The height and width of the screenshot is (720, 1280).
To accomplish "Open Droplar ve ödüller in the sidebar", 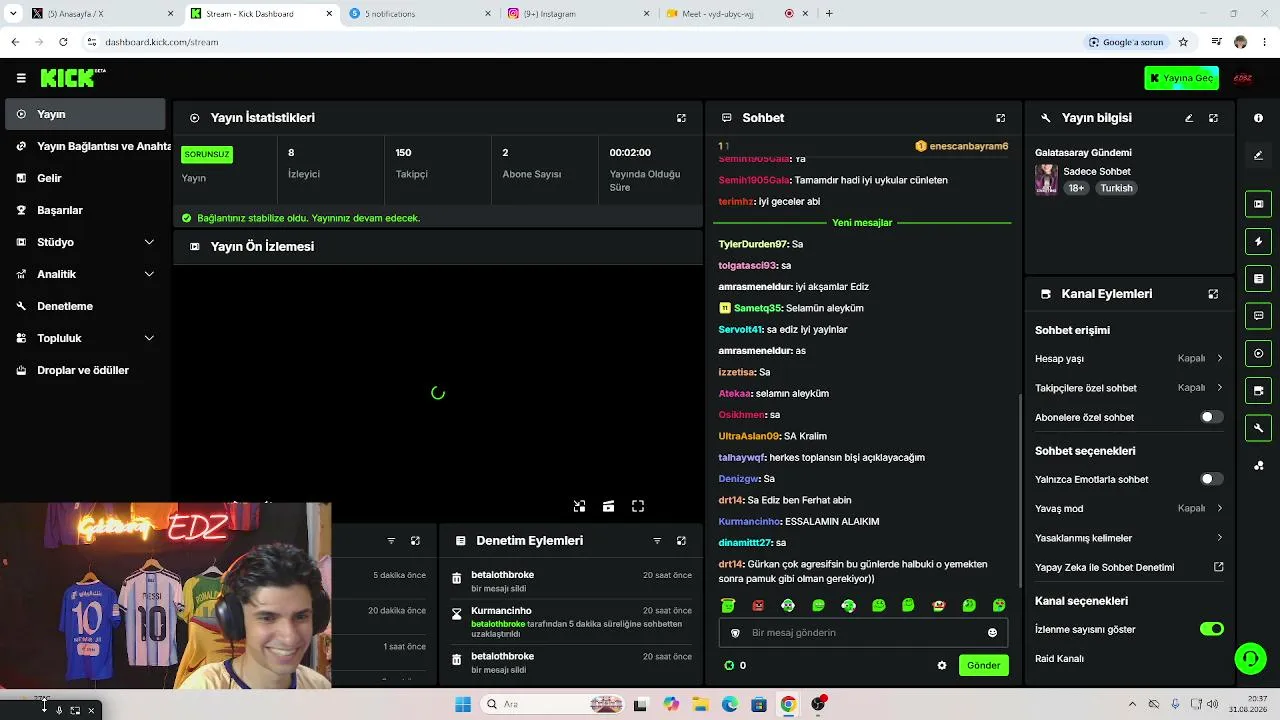I will pyautogui.click(x=83, y=370).
